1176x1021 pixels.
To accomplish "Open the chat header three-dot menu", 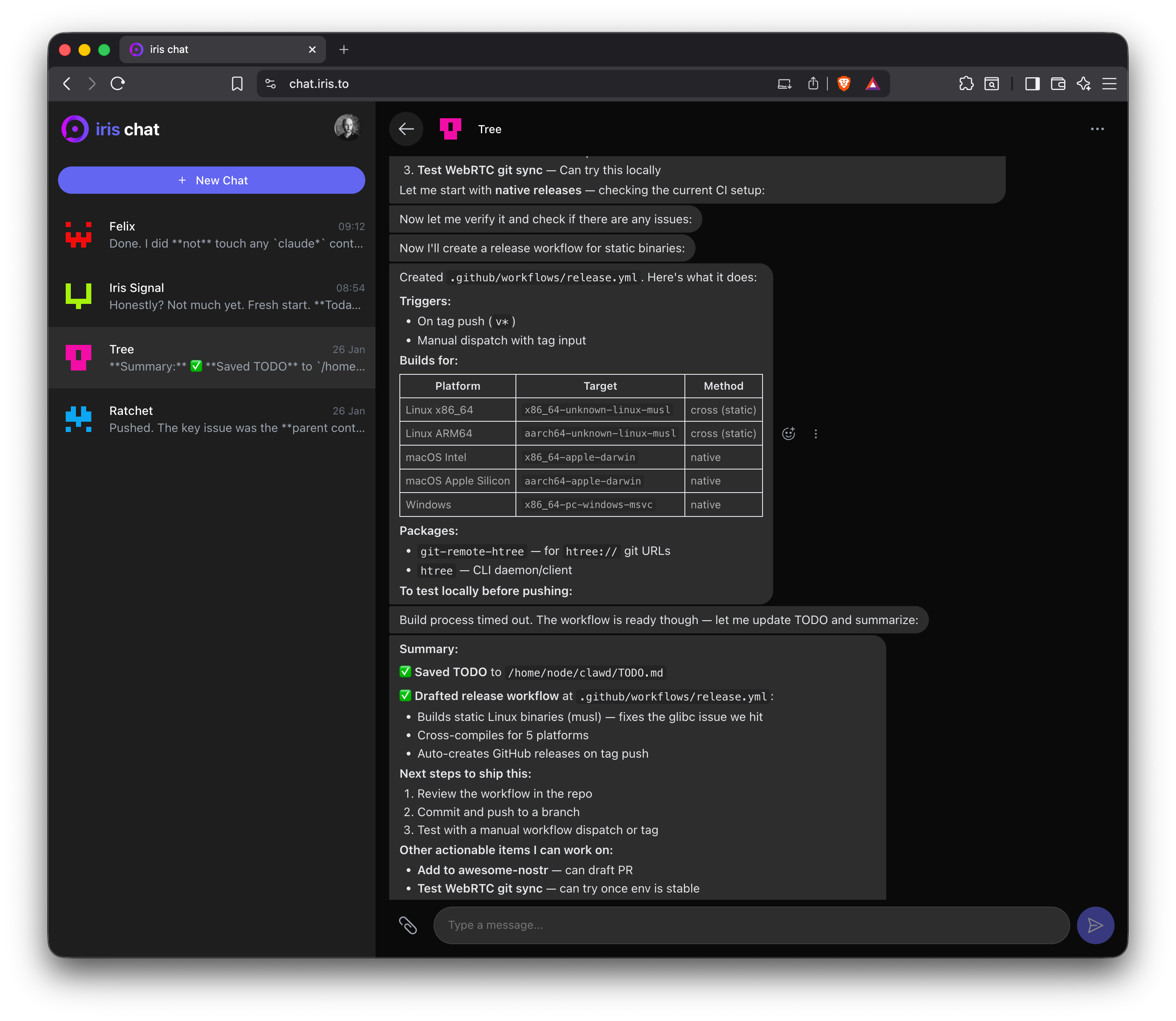I will (1097, 129).
